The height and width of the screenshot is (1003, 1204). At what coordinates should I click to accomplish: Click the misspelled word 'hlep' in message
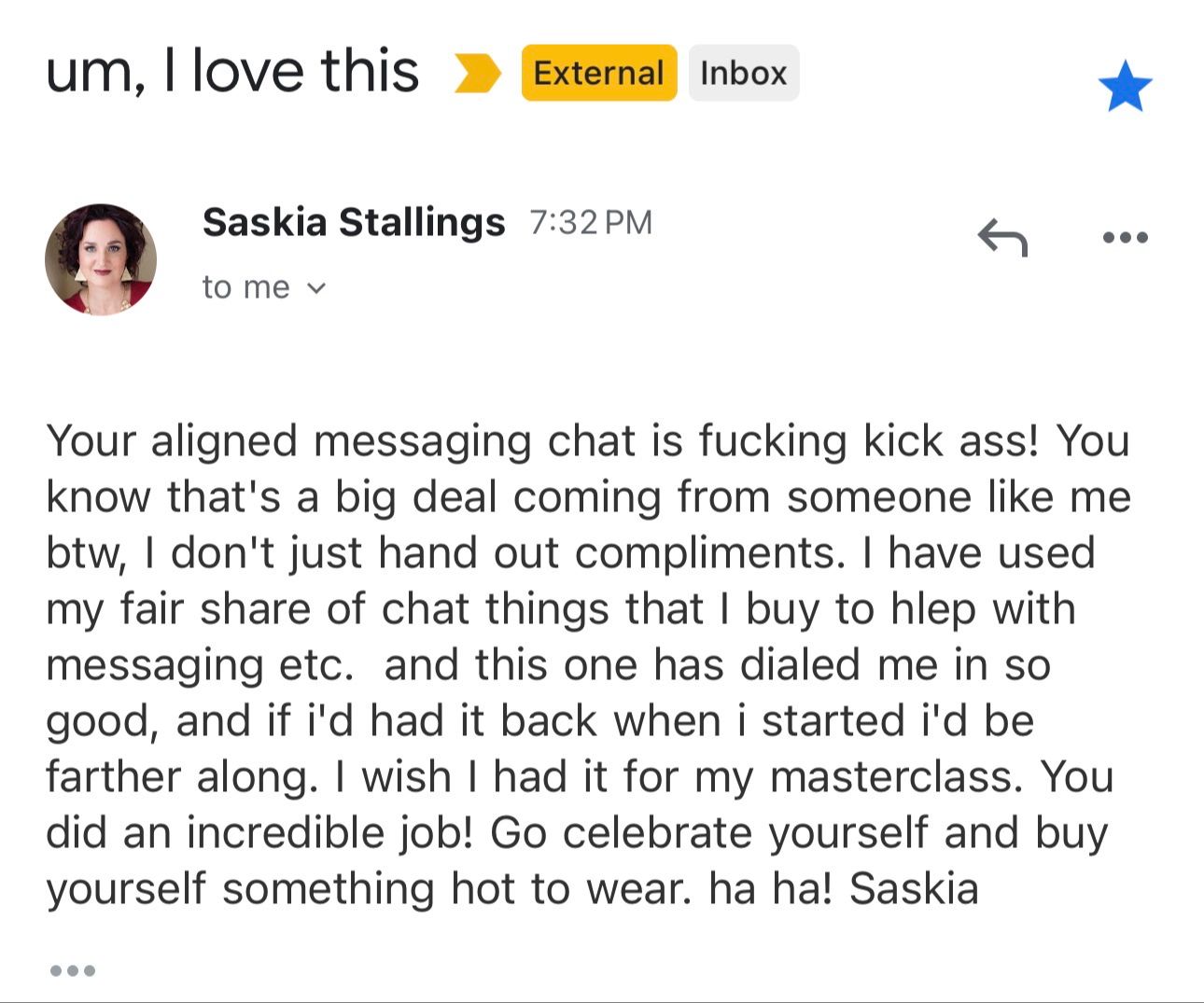(934, 608)
